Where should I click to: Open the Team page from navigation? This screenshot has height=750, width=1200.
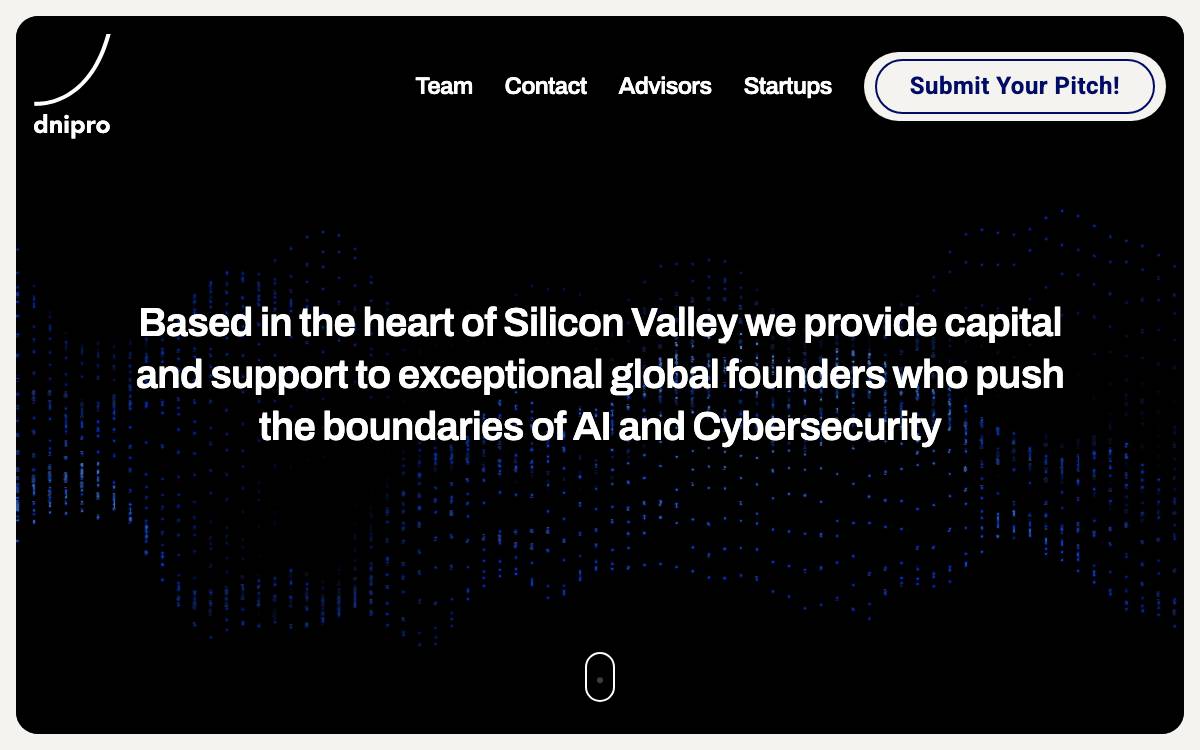444,86
